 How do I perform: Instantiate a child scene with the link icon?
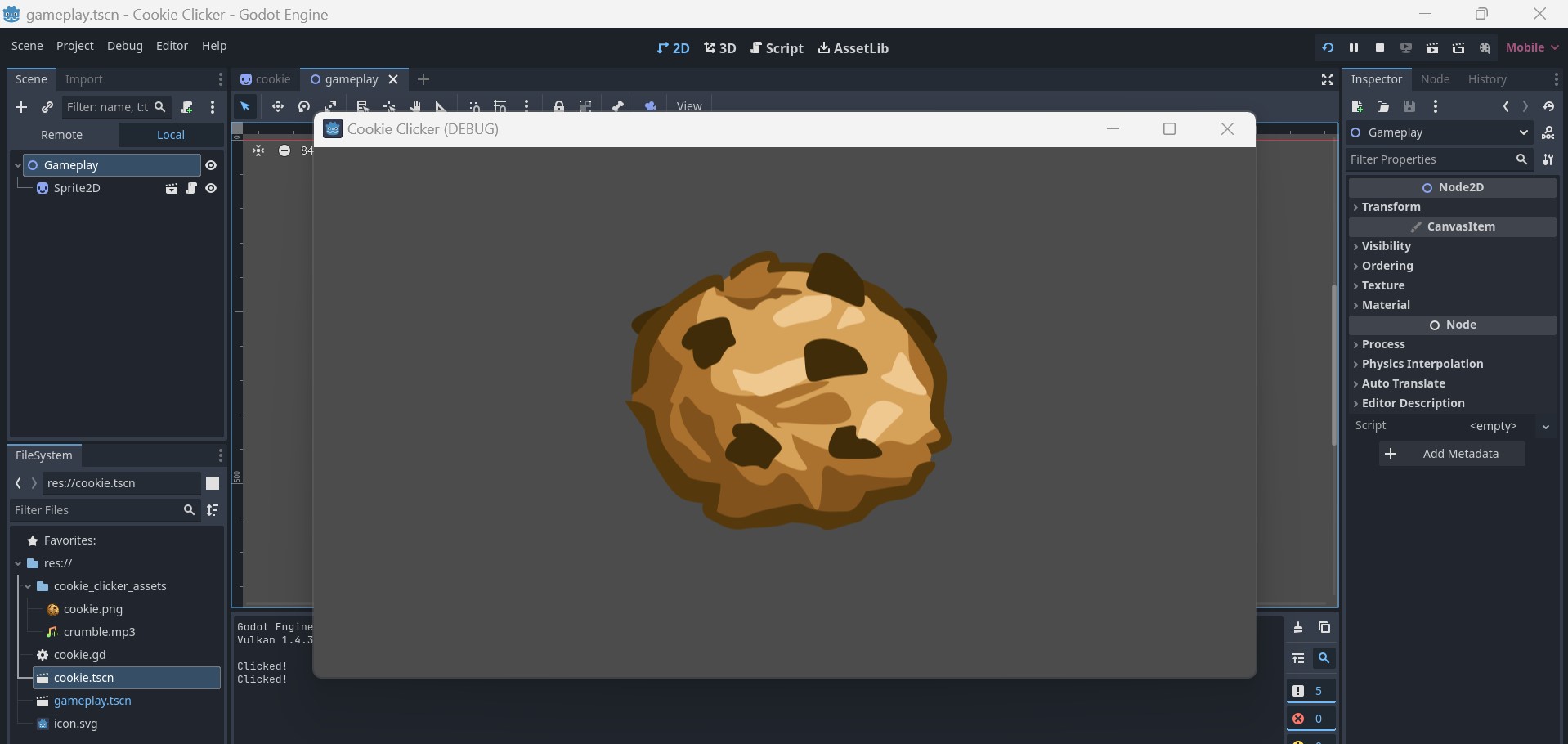[47, 107]
